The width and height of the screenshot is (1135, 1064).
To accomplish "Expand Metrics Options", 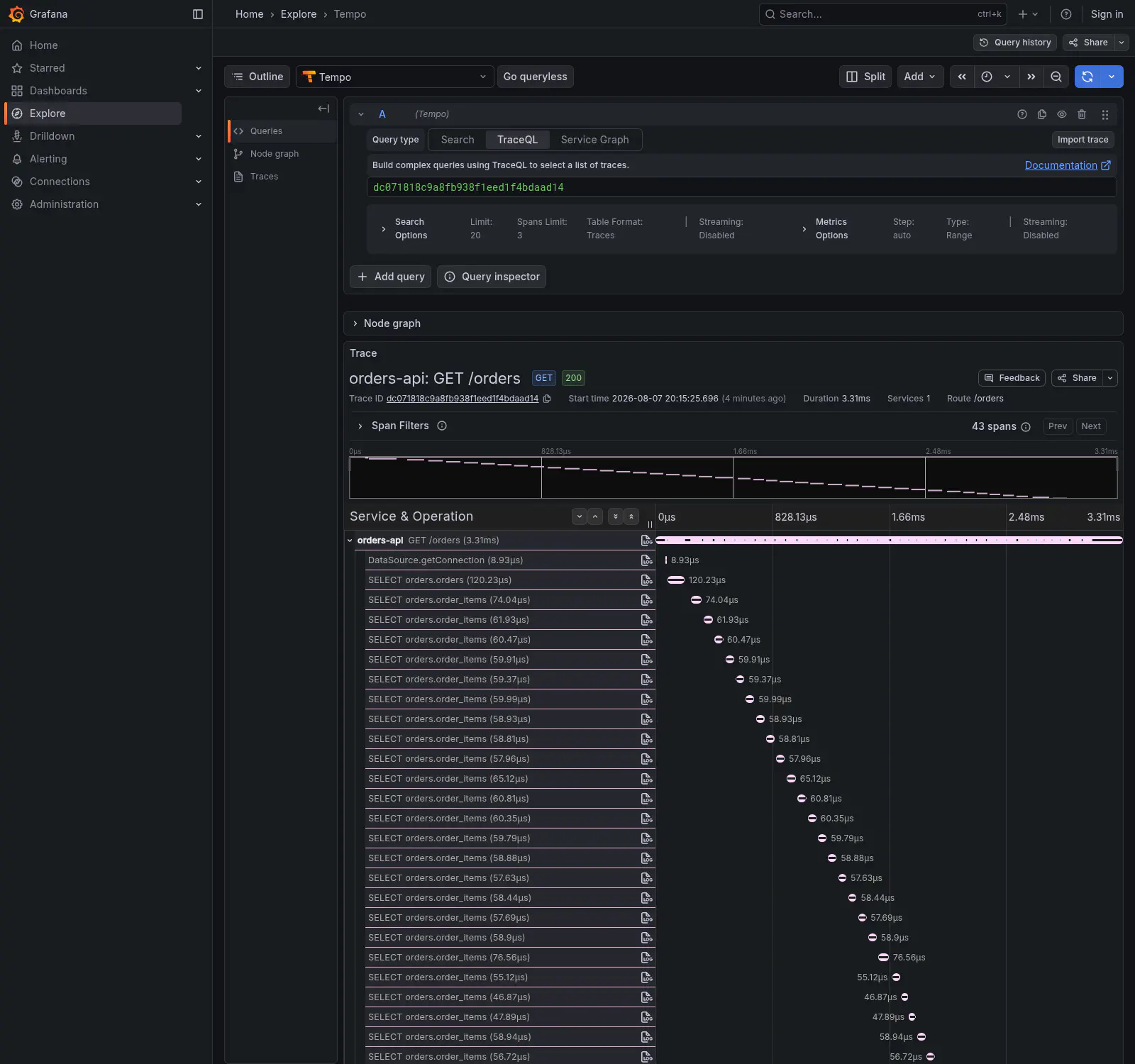I will (804, 229).
